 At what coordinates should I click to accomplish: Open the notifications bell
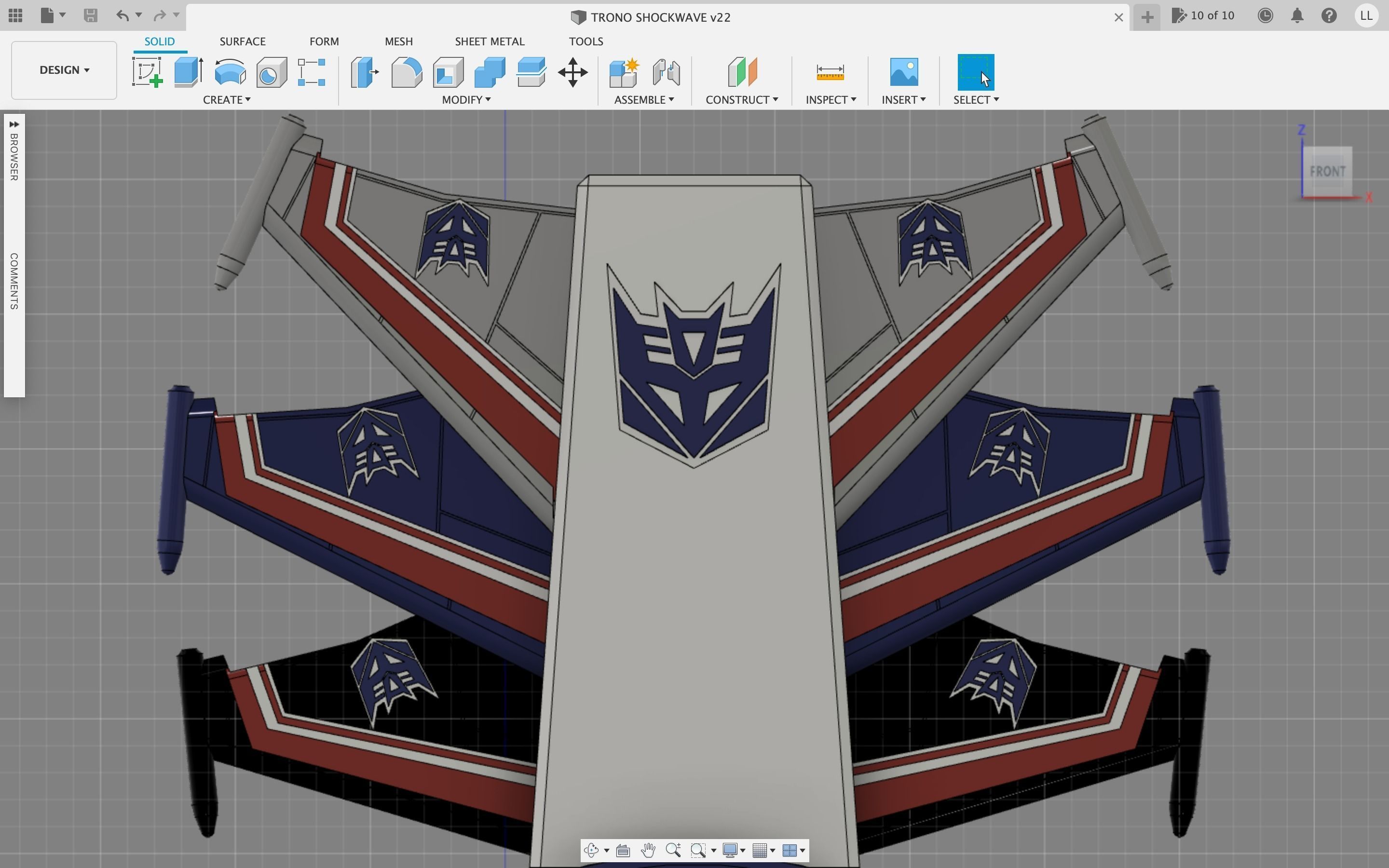(1297, 15)
